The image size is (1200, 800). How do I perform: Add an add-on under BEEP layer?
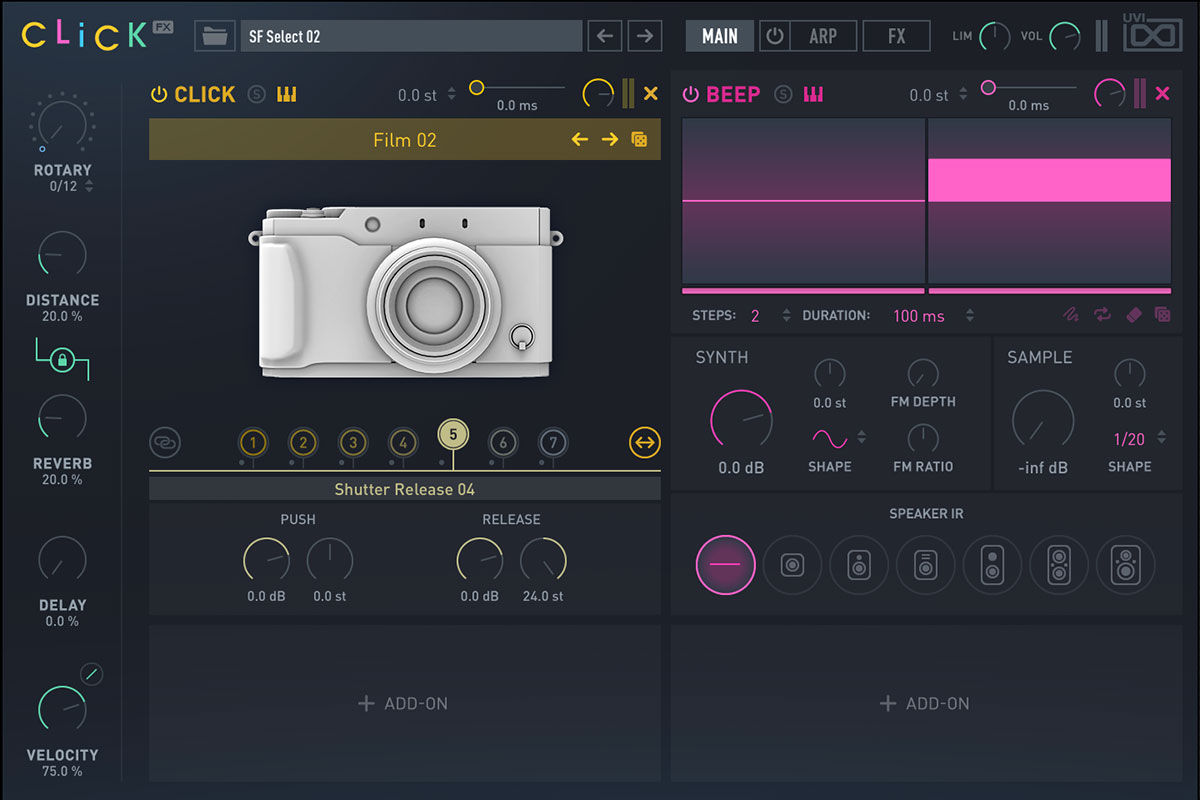click(925, 704)
